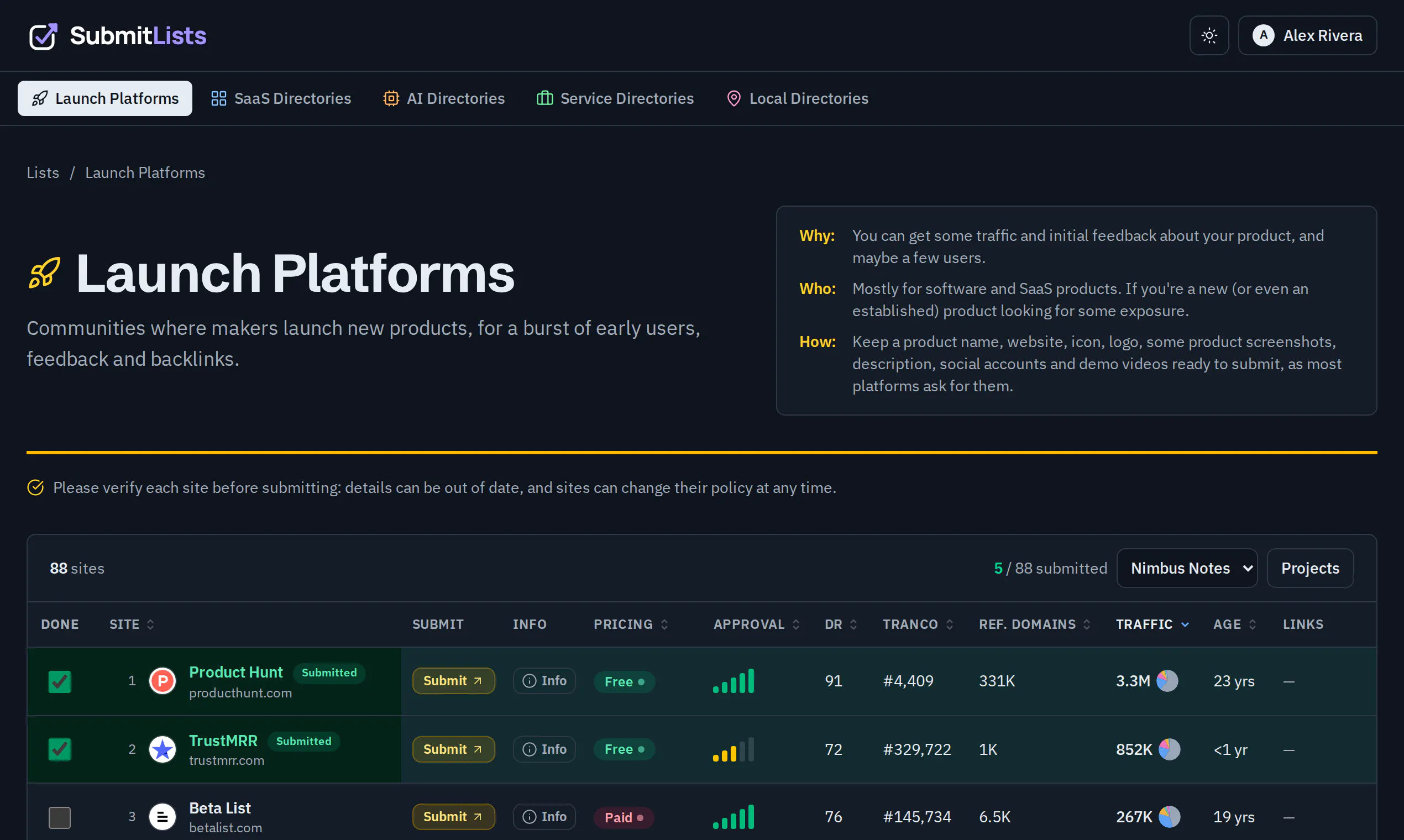Switch to SaaS Directories tab
This screenshot has height=840, width=1404.
pos(281,98)
